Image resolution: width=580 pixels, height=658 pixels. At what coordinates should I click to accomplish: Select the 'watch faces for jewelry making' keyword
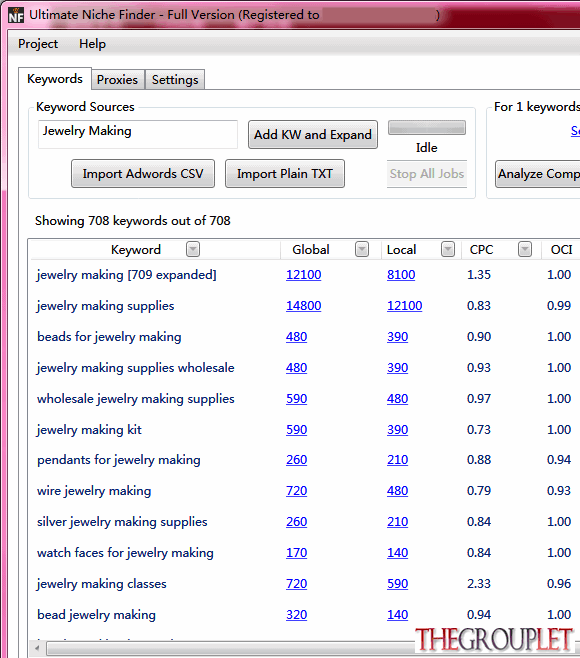[125, 553]
